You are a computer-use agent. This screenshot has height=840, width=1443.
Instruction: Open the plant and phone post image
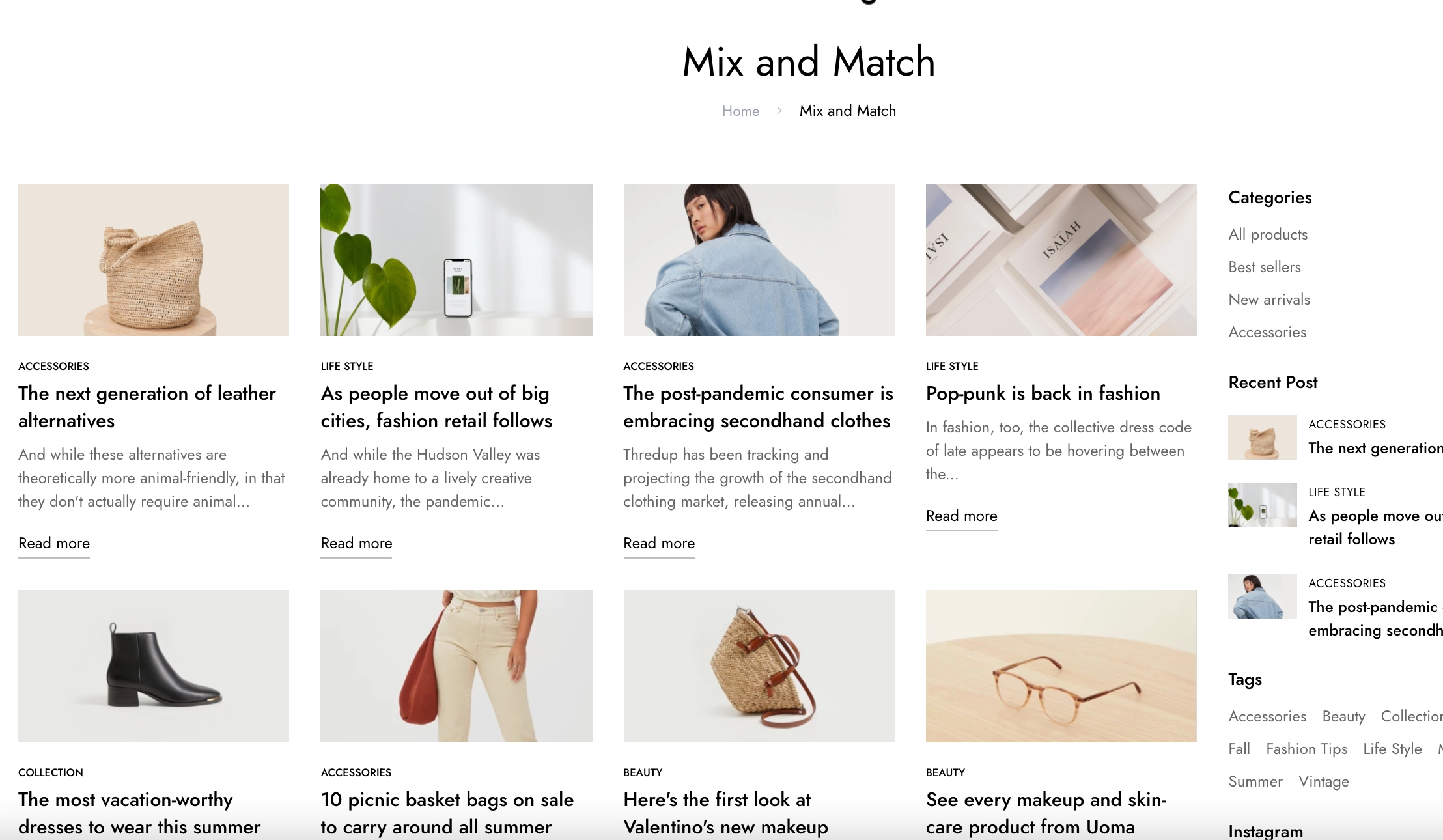[456, 260]
